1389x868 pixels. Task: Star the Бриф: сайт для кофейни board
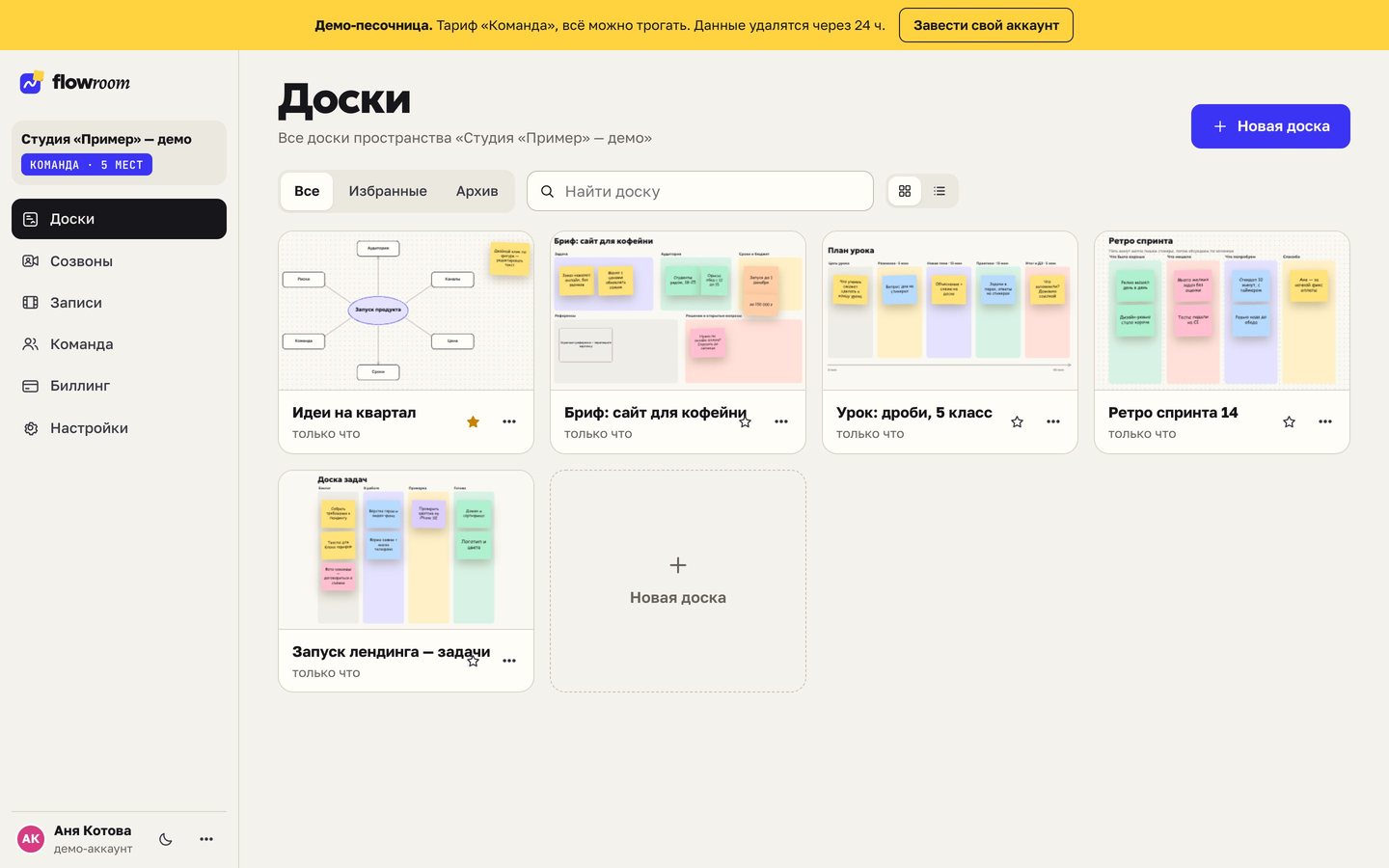[x=745, y=421]
